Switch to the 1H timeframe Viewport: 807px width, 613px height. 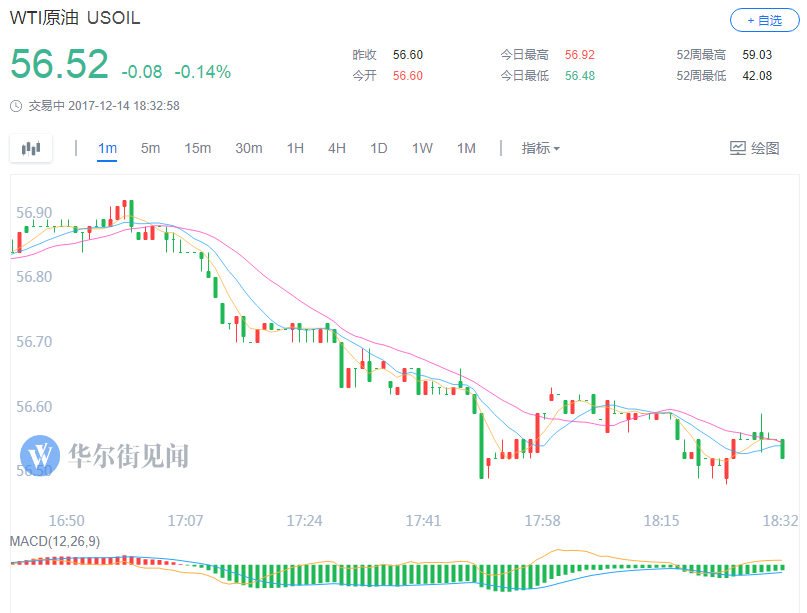point(295,148)
